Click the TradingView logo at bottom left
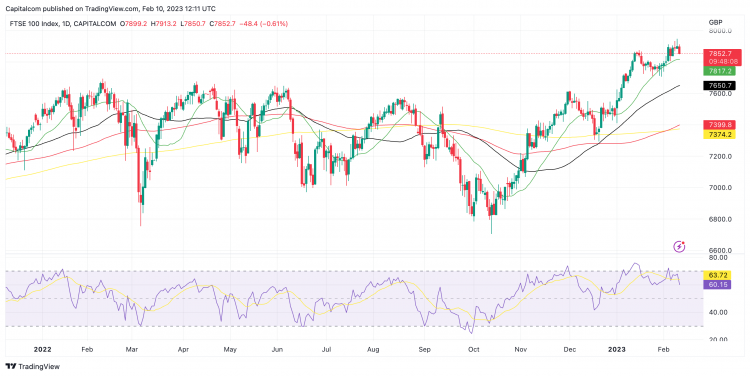Screen dimensions: 750x376 click(x=33, y=366)
